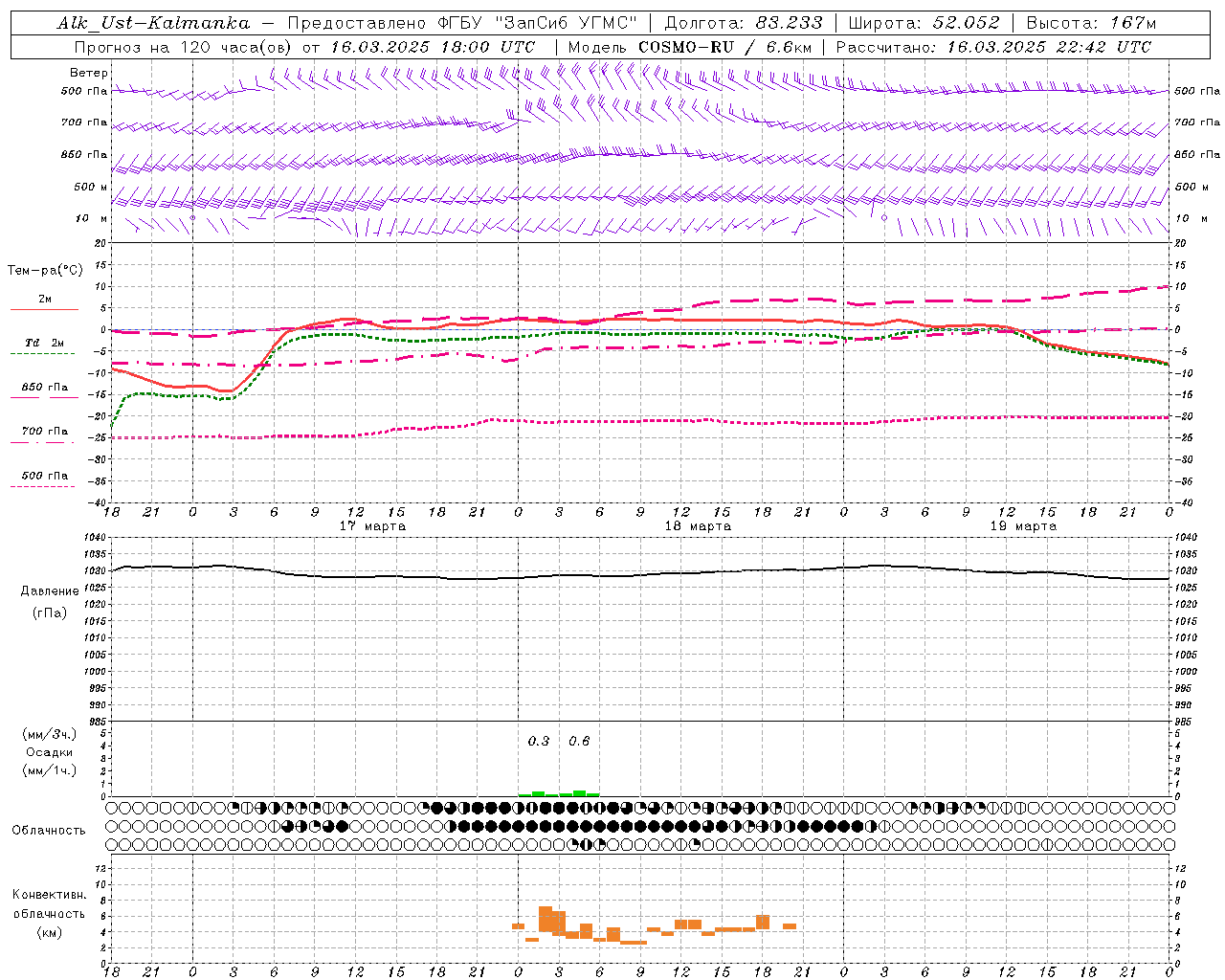
Task: Click the '700 гПа' temperature legend entry
Action: [44, 432]
